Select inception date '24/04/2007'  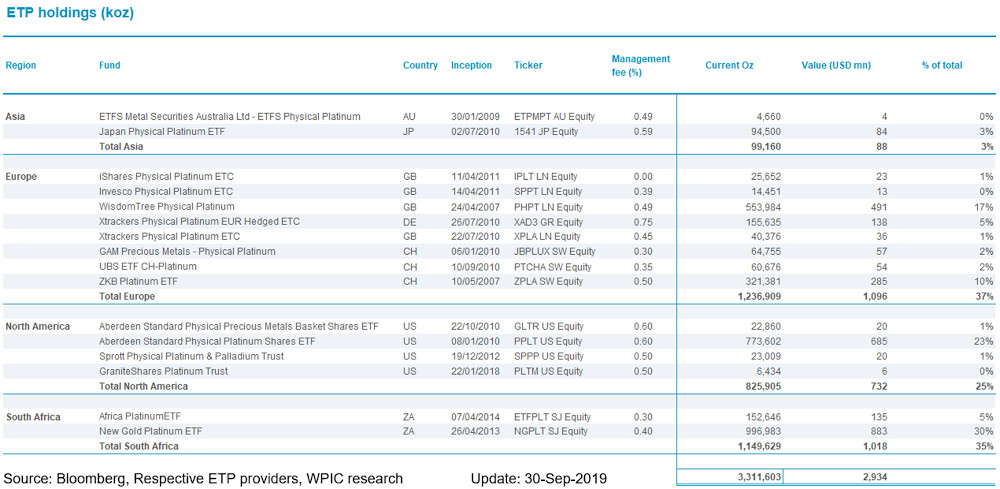[474, 207]
